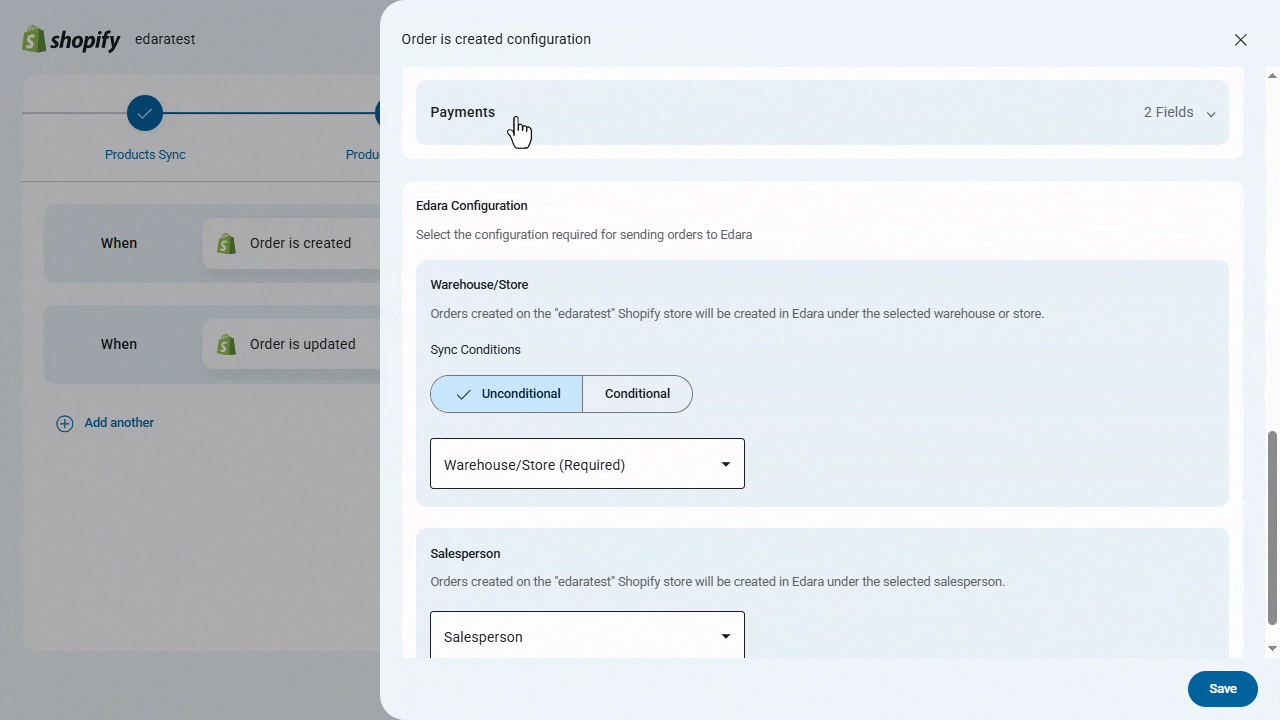Click the 2 Fields text
This screenshot has width=1280, height=720.
click(1169, 113)
